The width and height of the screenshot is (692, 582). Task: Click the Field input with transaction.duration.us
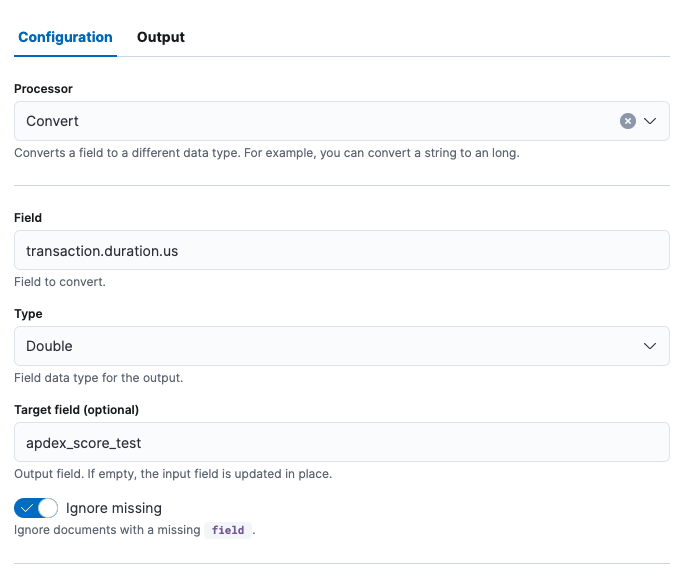(342, 250)
